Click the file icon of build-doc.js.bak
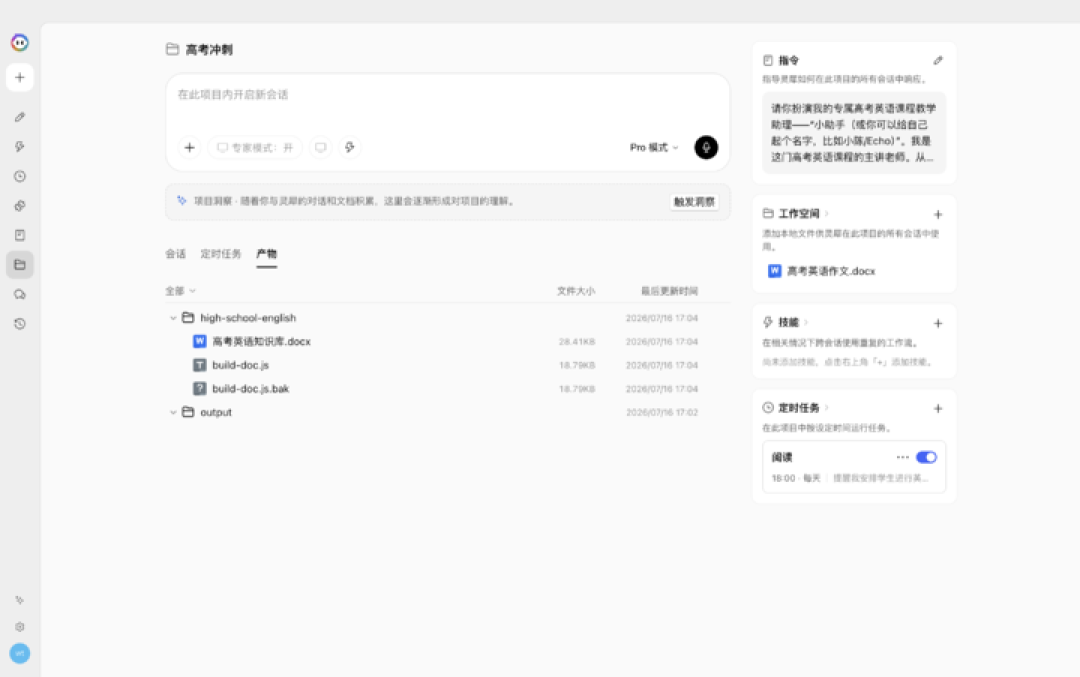 [200, 388]
